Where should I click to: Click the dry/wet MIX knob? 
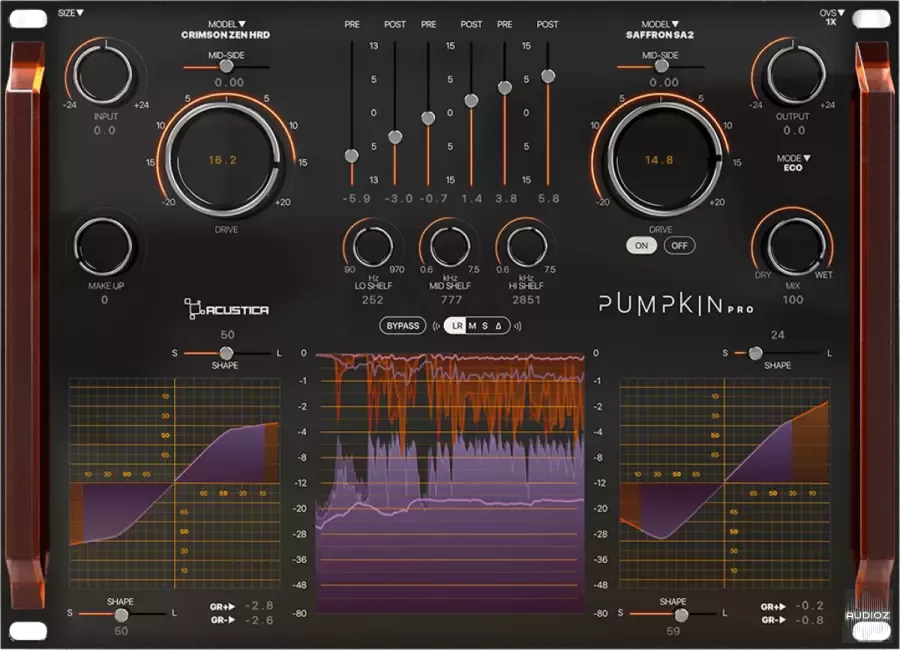tap(794, 245)
